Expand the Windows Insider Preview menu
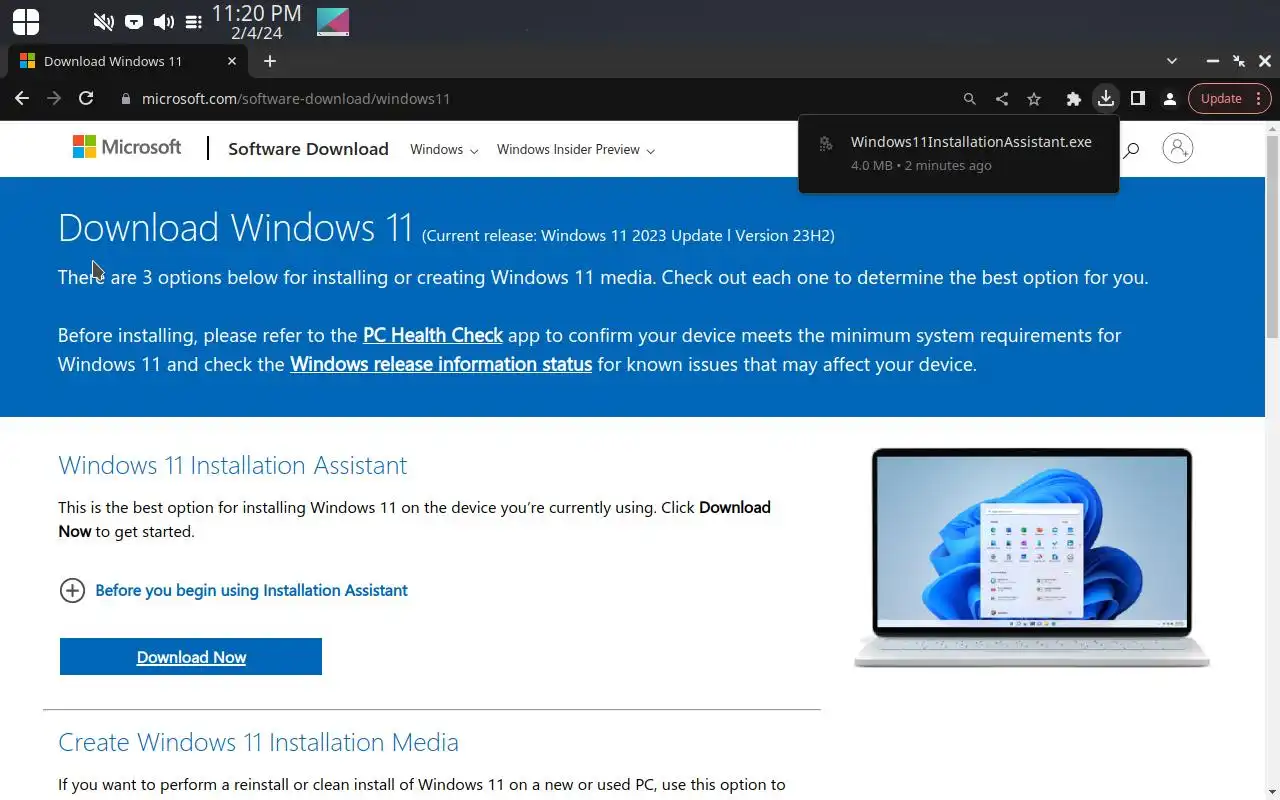This screenshot has height=800, width=1280. [x=575, y=150]
